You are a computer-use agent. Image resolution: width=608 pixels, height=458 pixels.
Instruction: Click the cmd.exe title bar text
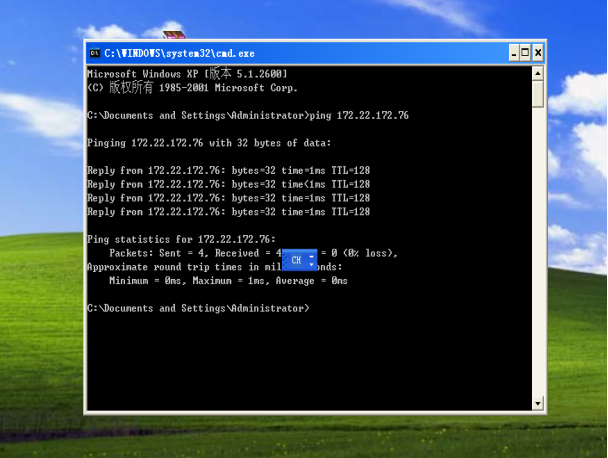pos(179,54)
